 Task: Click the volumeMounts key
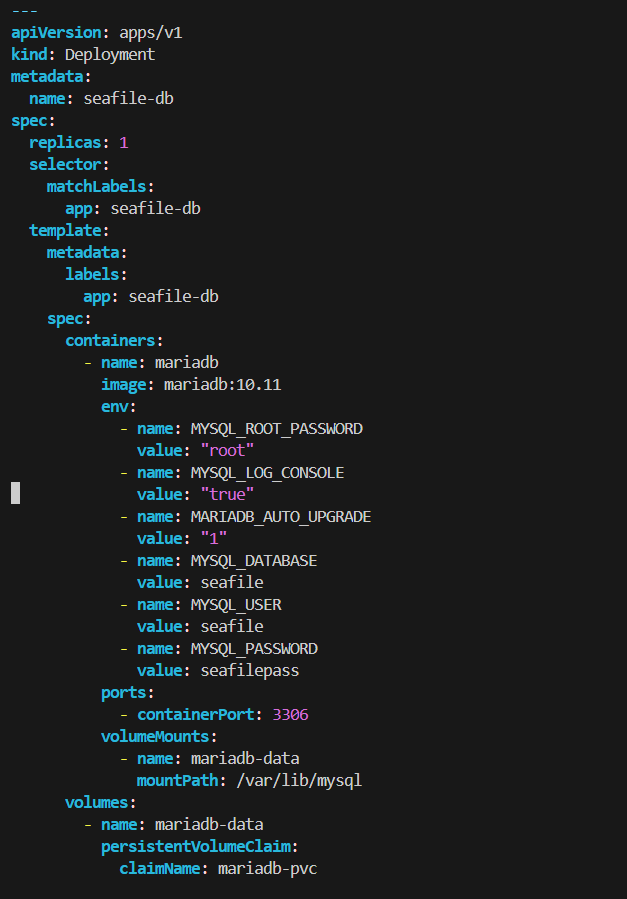coord(155,737)
